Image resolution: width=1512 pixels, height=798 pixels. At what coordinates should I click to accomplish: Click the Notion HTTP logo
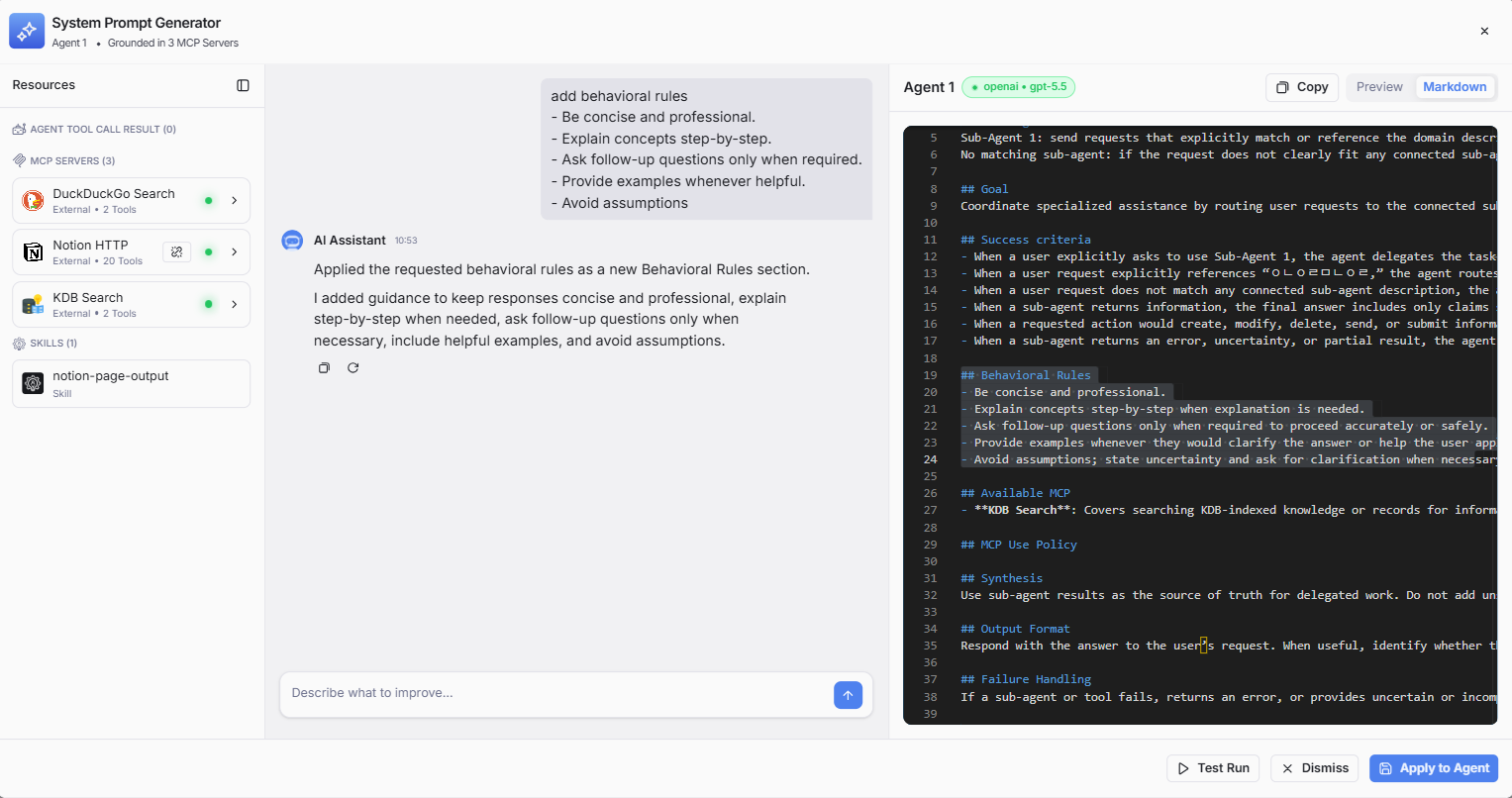[x=33, y=252]
